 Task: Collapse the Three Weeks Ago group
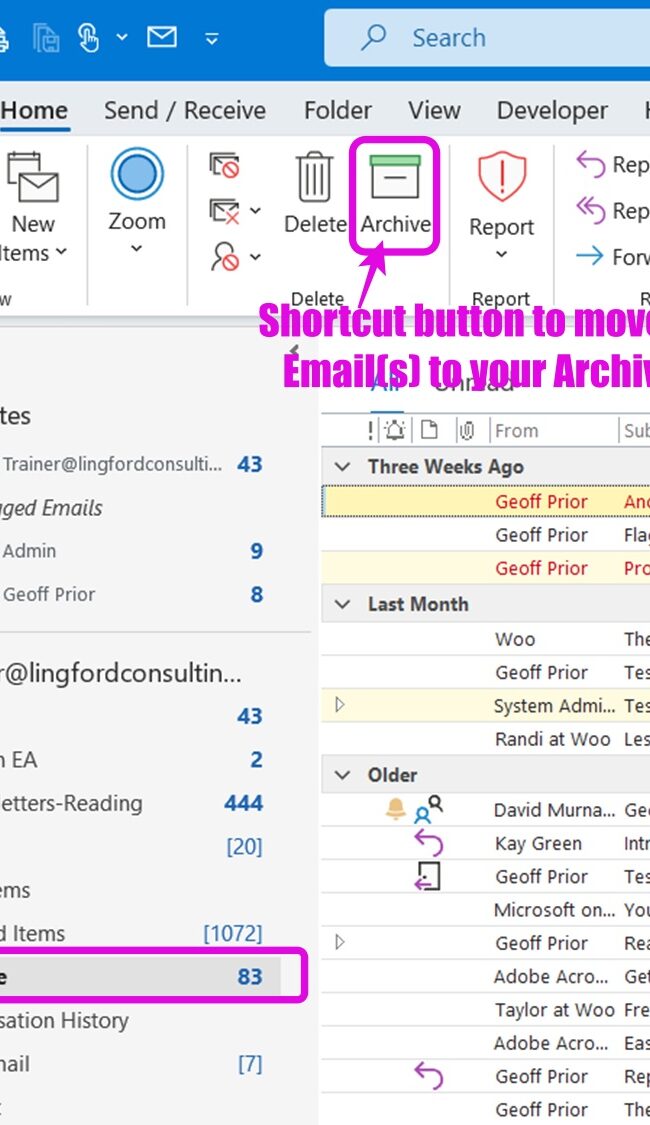[343, 467]
